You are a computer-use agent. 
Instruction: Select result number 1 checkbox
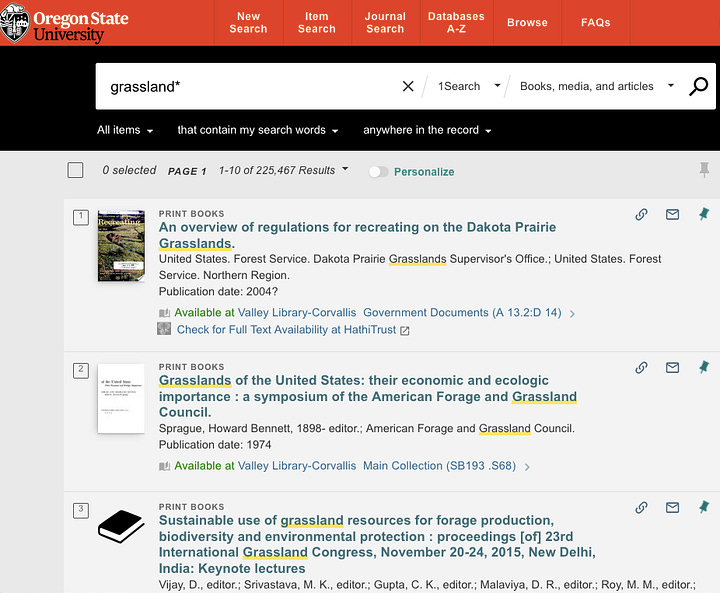[x=81, y=218]
